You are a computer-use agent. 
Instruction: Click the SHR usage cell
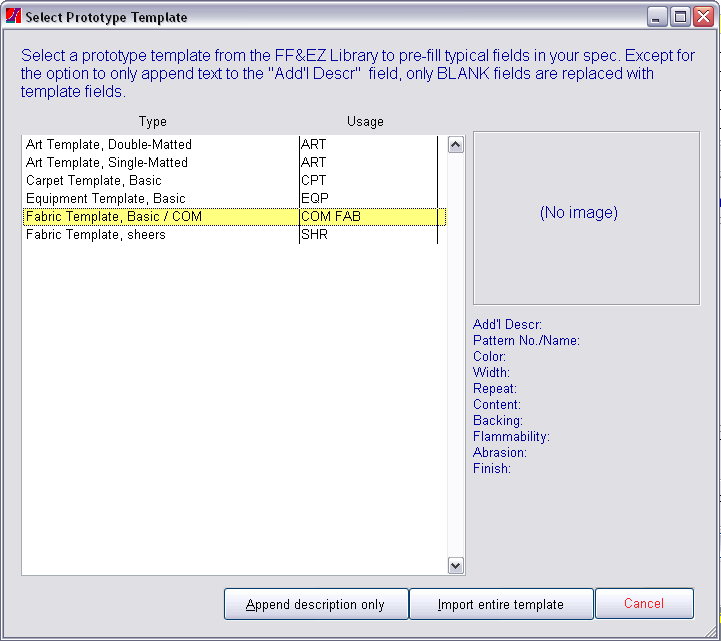[368, 235]
